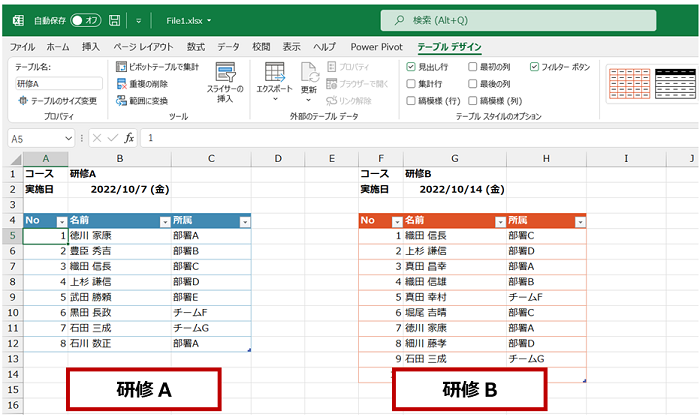Image resolution: width=700 pixels, height=420 pixels.
Task: Open the Data (データ) ribbon tab
Action: [x=228, y=46]
